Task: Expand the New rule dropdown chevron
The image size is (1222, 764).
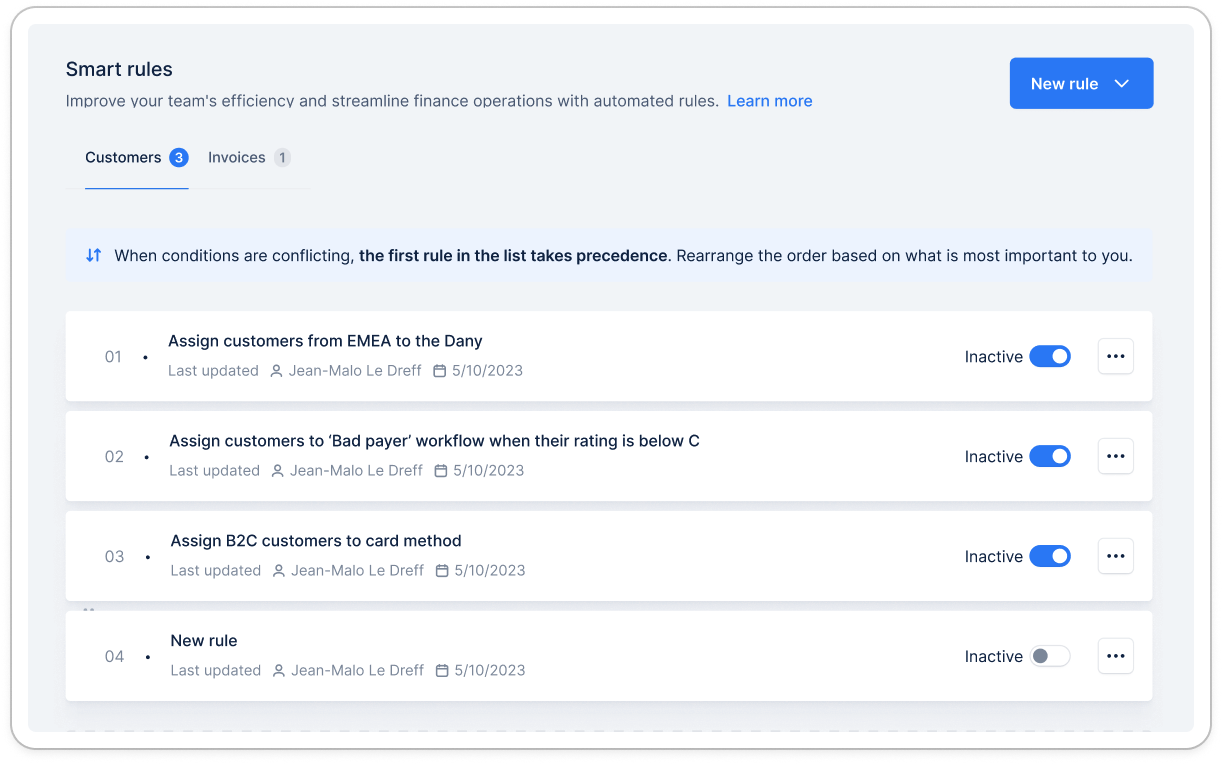Action: 1122,84
